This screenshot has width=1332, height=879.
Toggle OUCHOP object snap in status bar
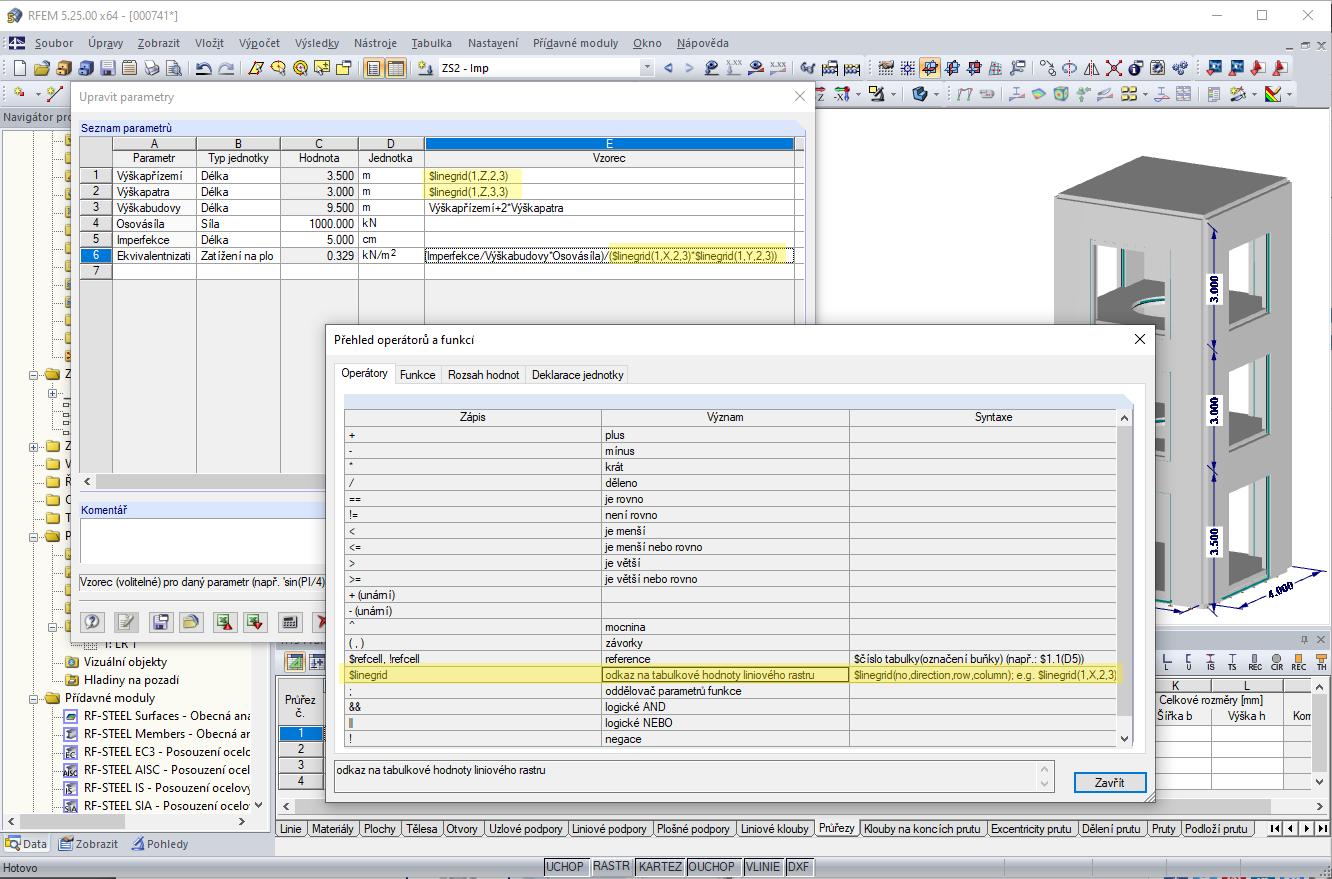[712, 867]
